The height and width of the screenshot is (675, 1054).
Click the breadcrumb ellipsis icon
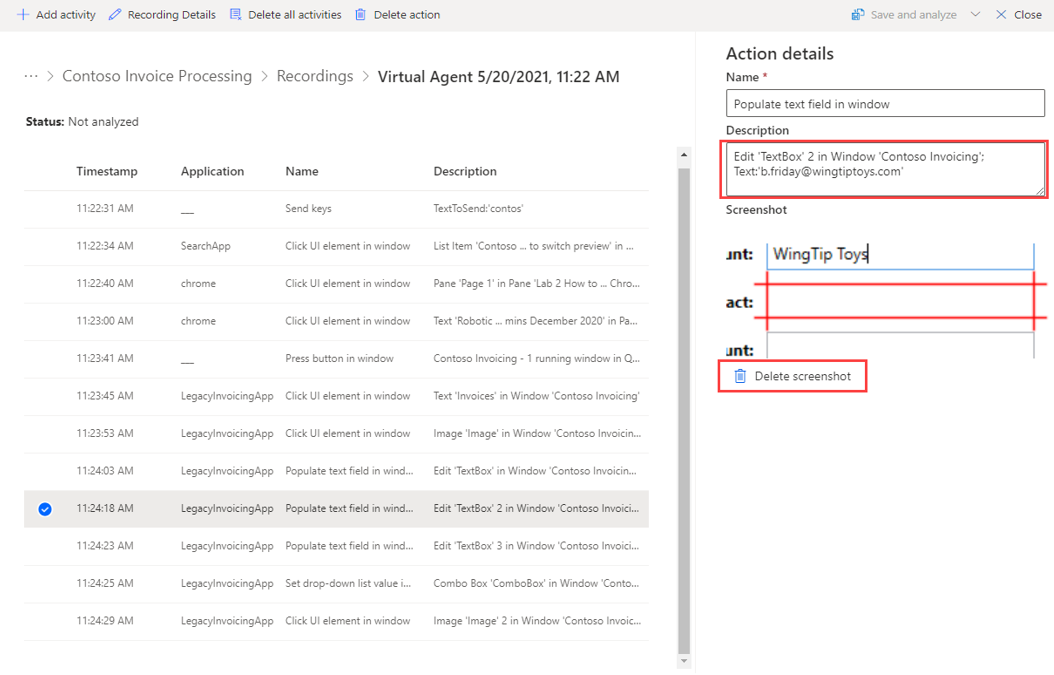(30, 76)
